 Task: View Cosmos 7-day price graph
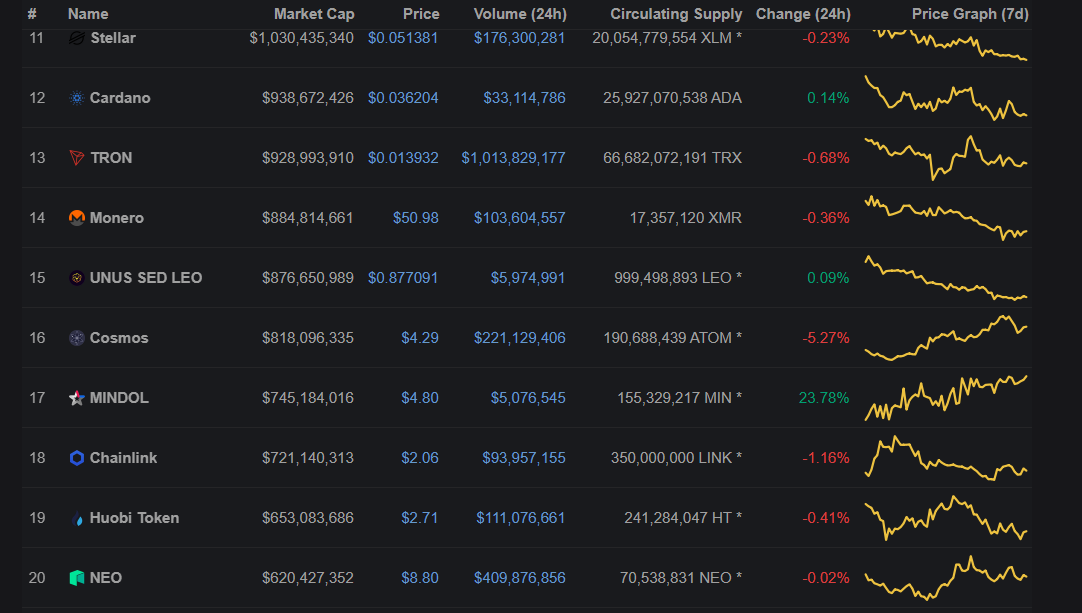pyautogui.click(x=946, y=338)
